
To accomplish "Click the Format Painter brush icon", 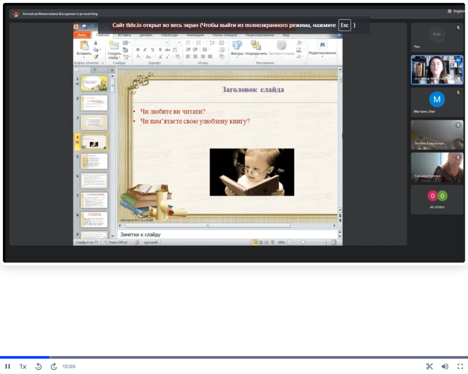I will (x=96, y=57).
